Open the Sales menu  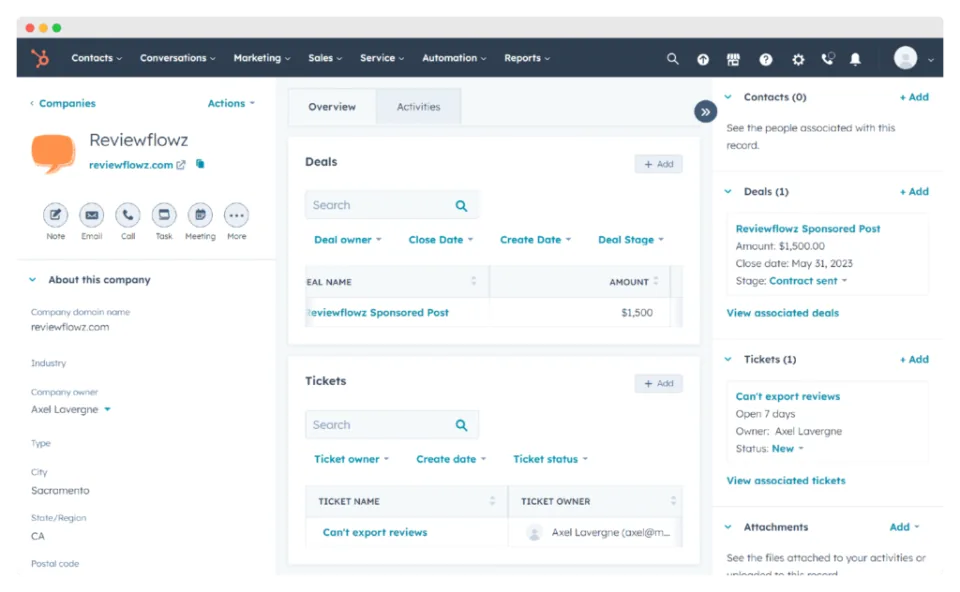325,58
